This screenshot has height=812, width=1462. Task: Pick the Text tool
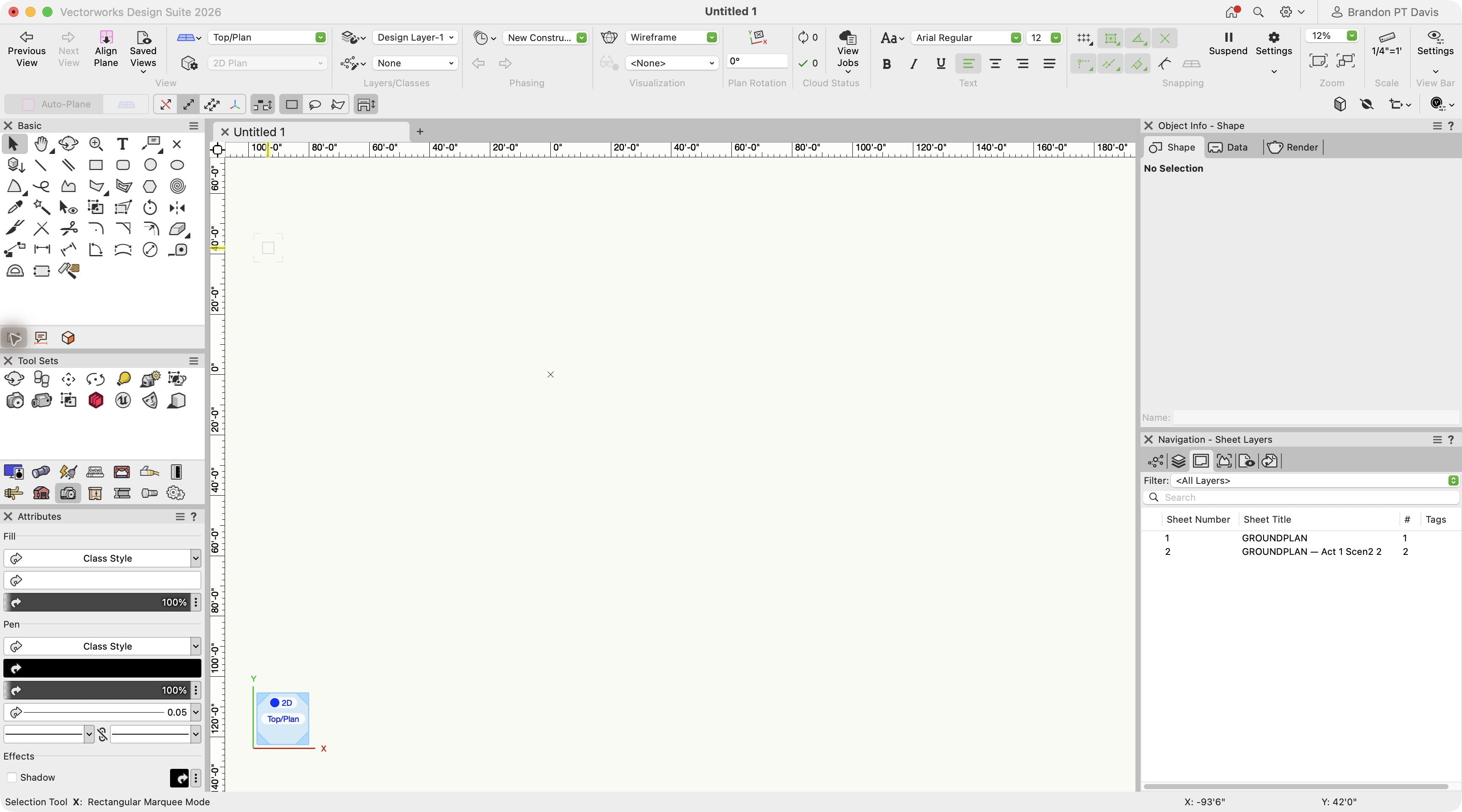tap(123, 144)
